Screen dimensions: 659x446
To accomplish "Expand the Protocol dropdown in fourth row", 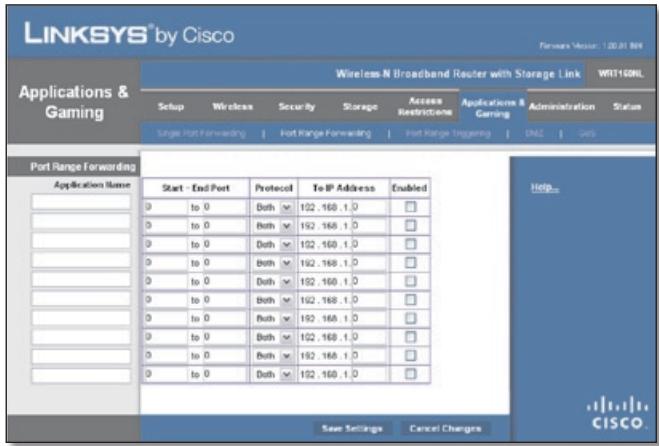I will pyautogui.click(x=274, y=263).
